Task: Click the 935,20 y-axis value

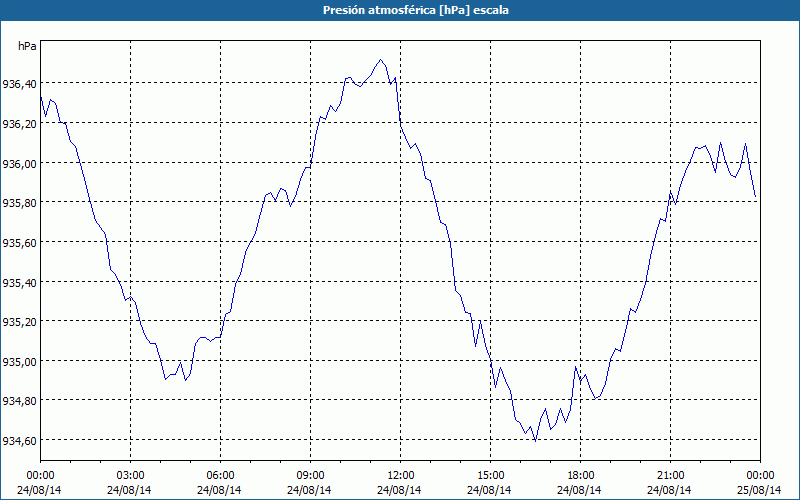Action: tap(20, 322)
